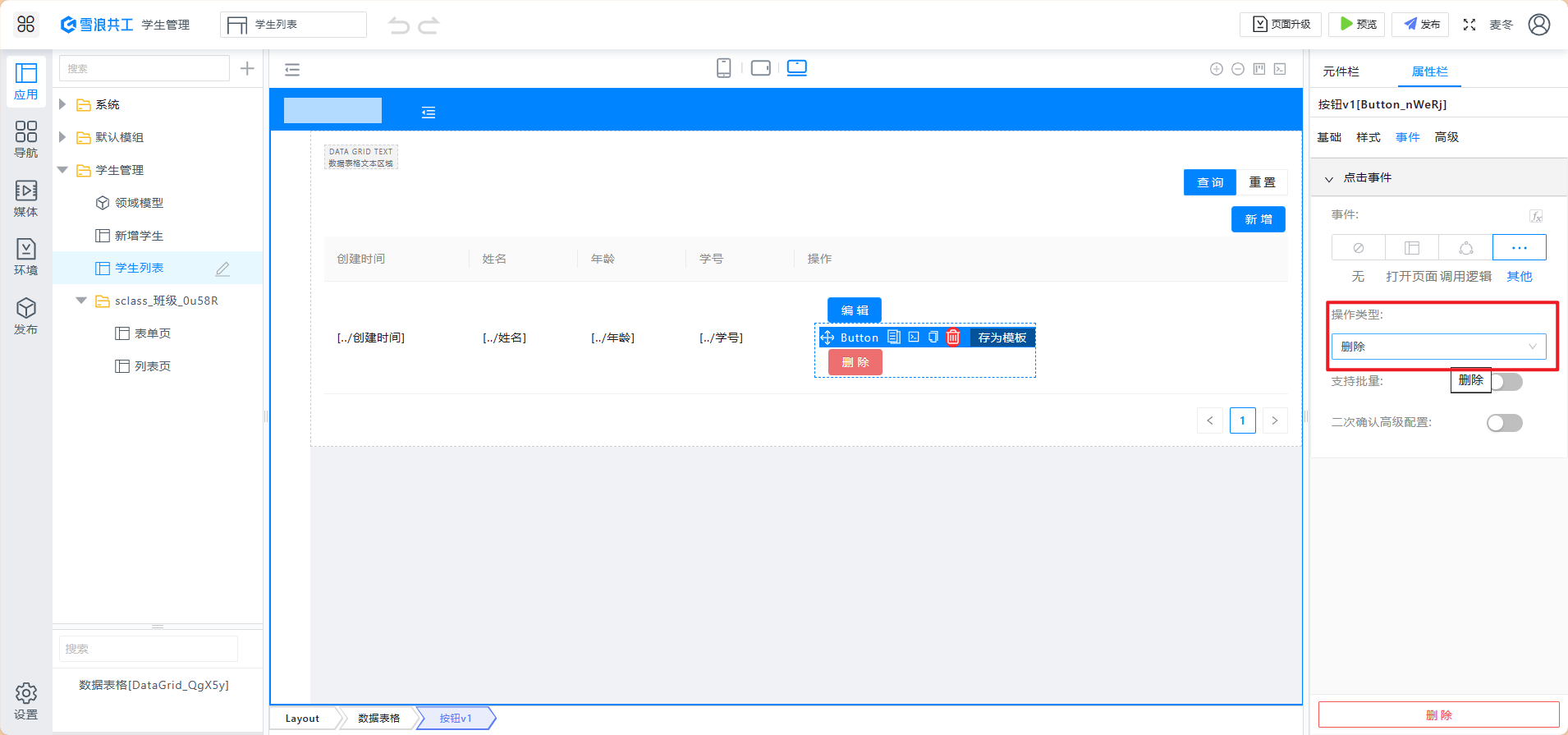Expand the 系统 folder

pos(62,104)
